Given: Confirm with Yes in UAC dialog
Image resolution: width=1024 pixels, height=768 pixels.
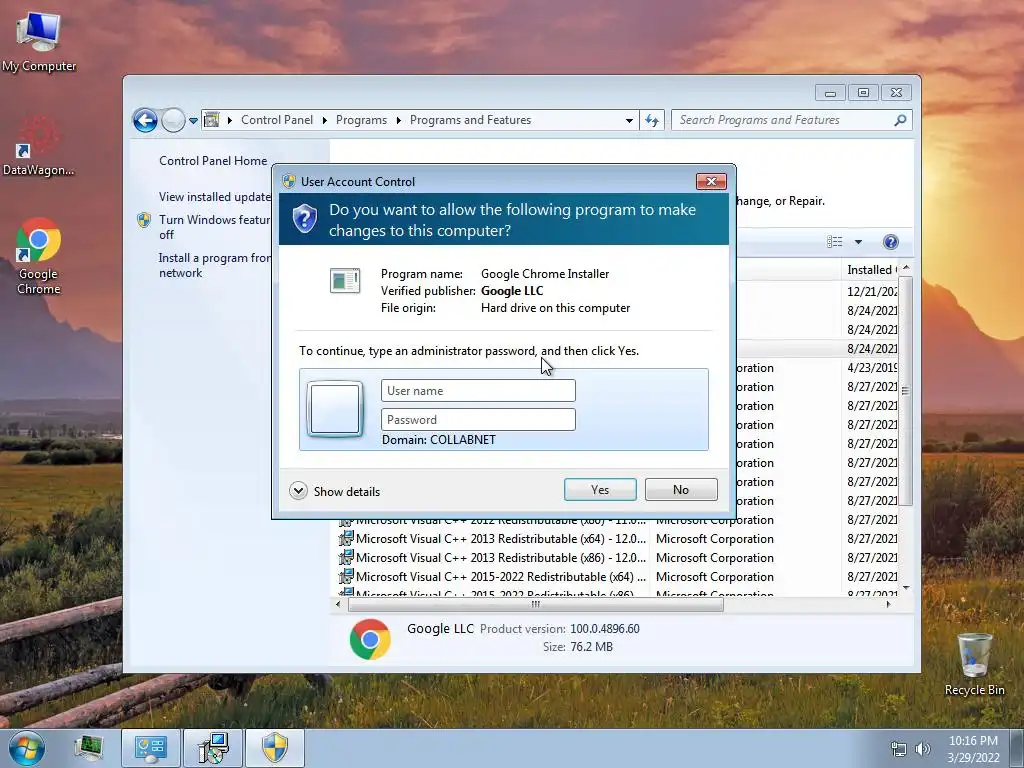Looking at the screenshot, I should [600, 490].
